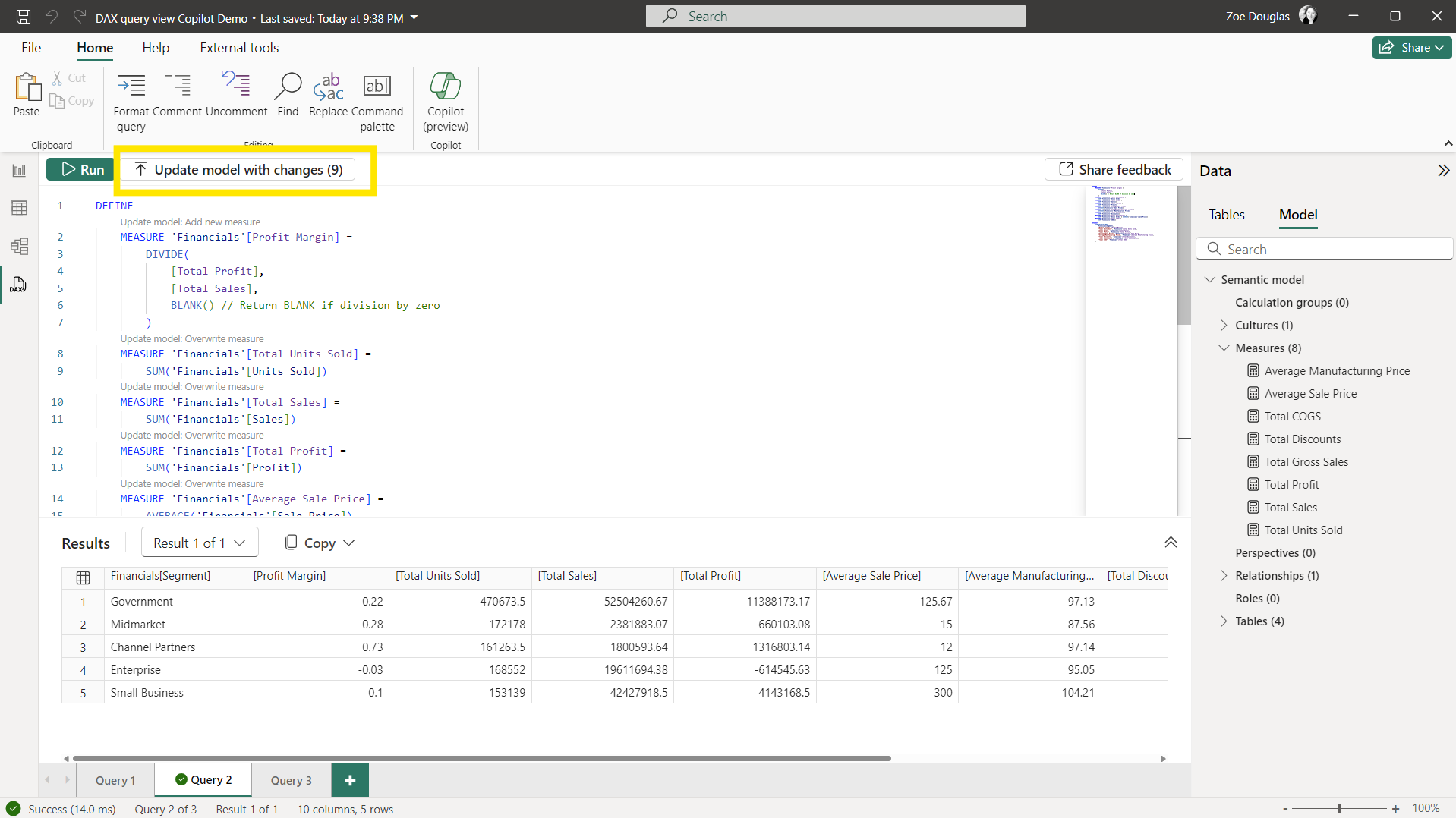The height and width of the screenshot is (818, 1456).
Task: Collapse the Results pane with up chevrons
Action: pos(1171,543)
